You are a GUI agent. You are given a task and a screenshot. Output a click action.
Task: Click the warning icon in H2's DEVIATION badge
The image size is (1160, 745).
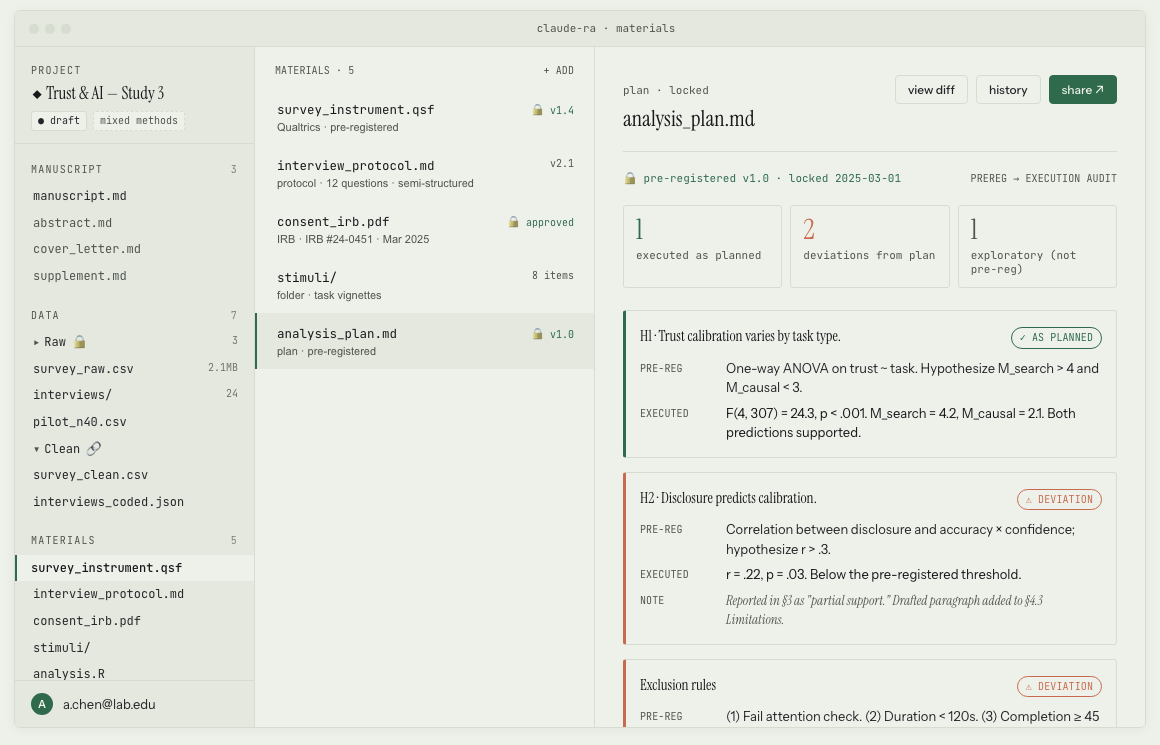point(1030,499)
